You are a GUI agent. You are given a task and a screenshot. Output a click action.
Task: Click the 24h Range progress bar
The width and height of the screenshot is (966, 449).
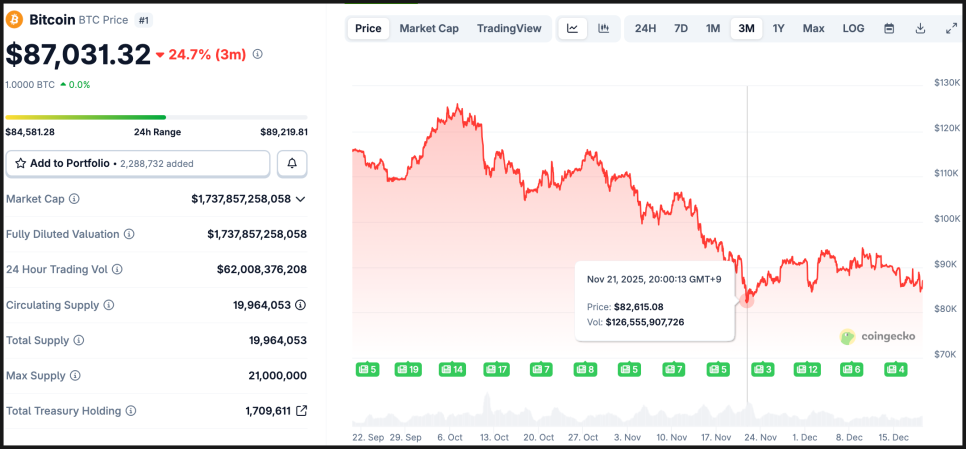pos(156,117)
